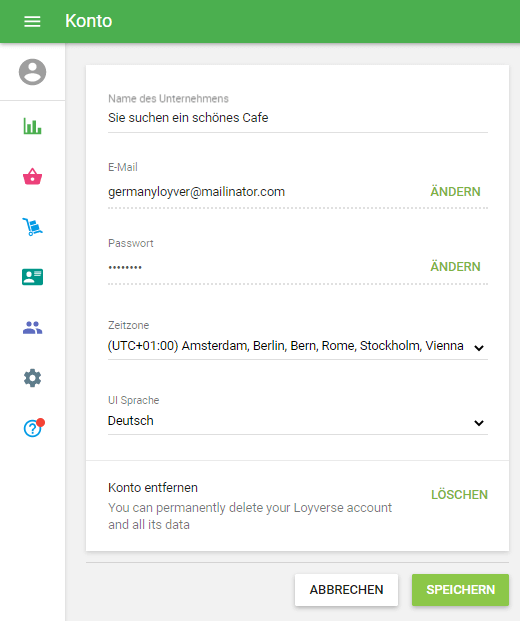Click LÖSCHEN to remove account

point(459,495)
